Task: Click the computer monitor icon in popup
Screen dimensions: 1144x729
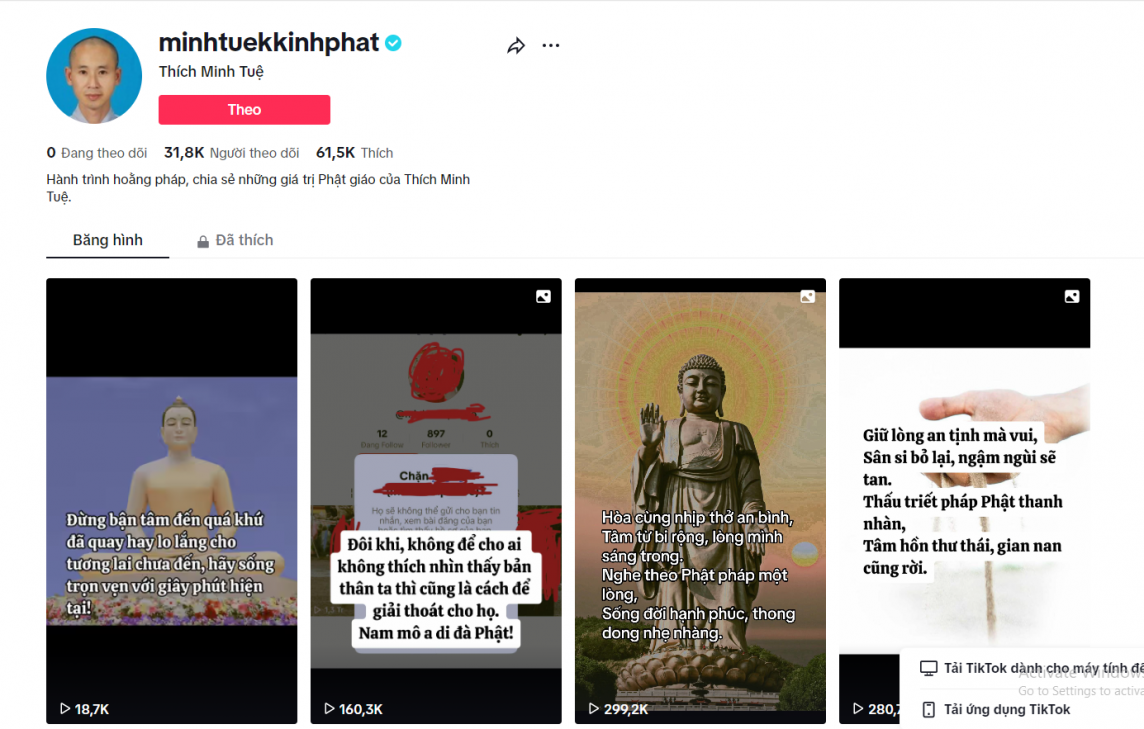Action: (928, 668)
